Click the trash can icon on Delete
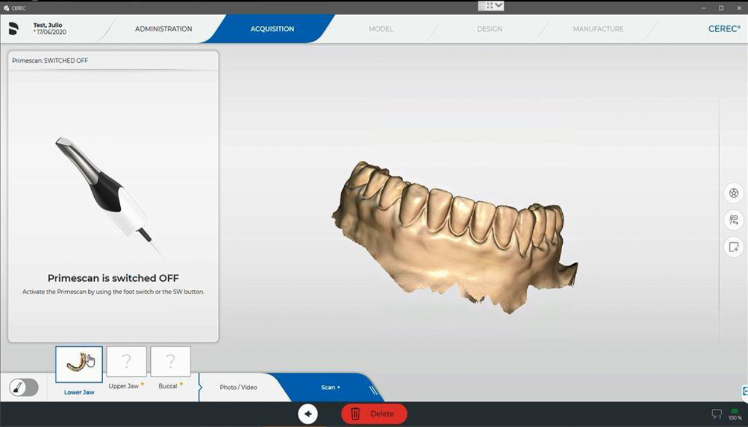 pos(355,414)
